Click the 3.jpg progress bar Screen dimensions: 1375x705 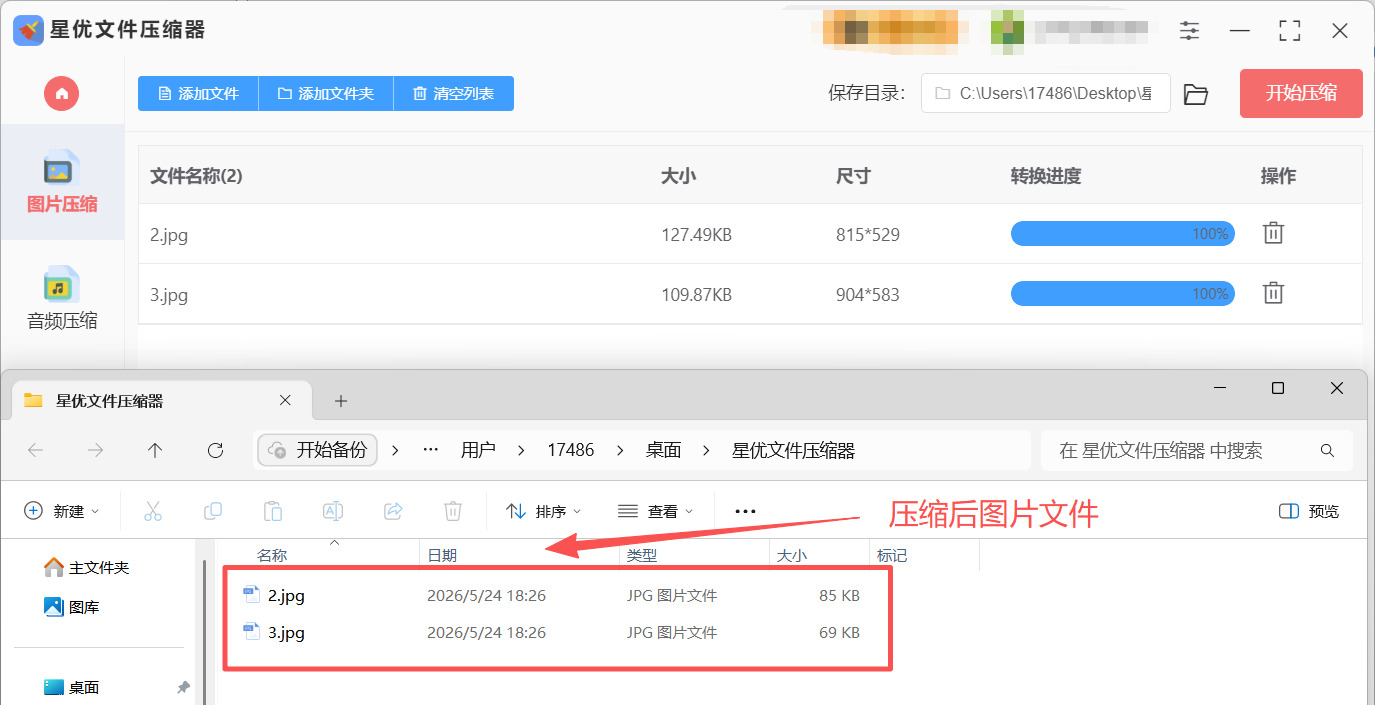[1122, 294]
